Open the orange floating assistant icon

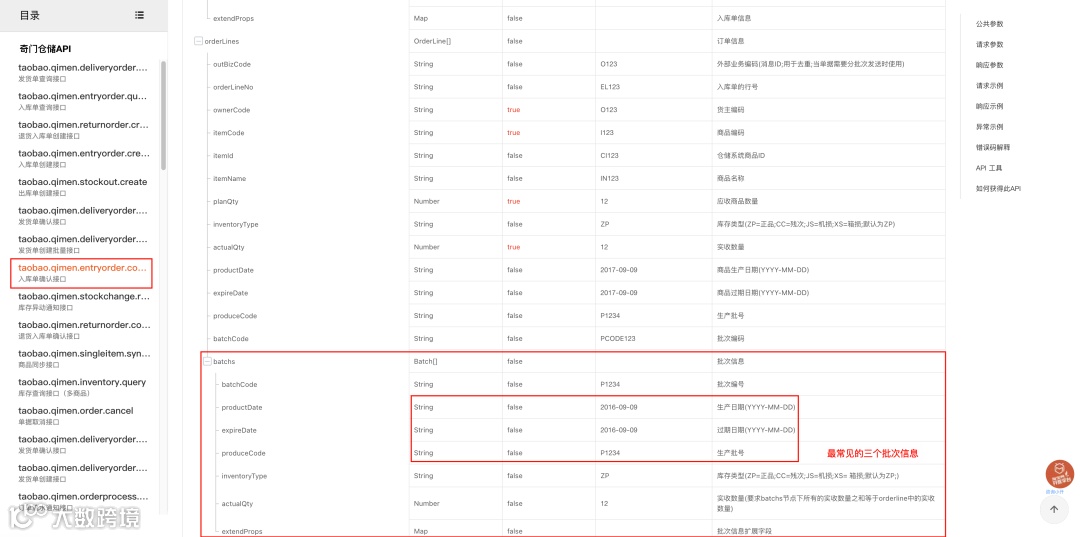pos(1059,474)
